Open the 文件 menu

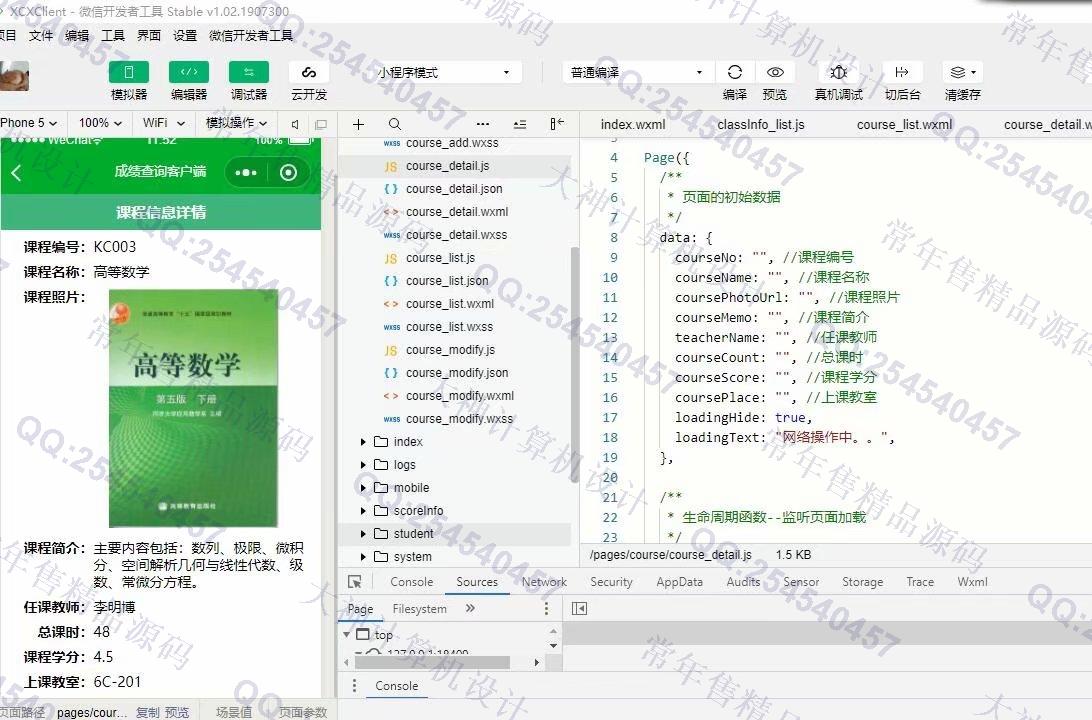(41, 36)
